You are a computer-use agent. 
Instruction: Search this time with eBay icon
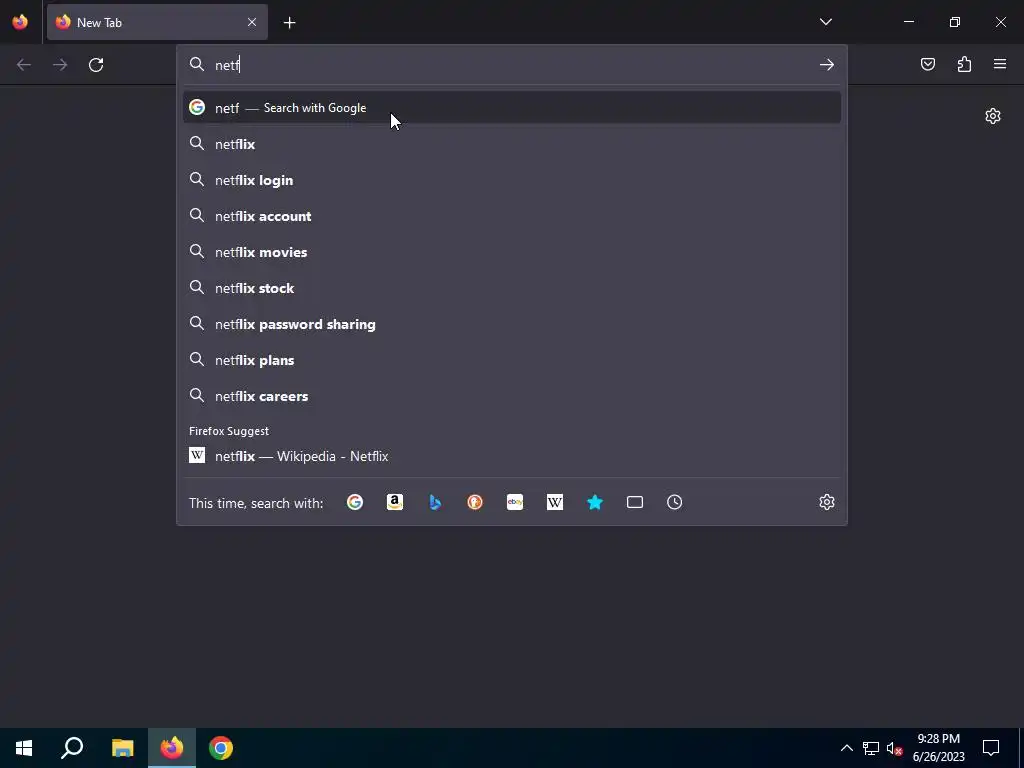[x=515, y=502]
